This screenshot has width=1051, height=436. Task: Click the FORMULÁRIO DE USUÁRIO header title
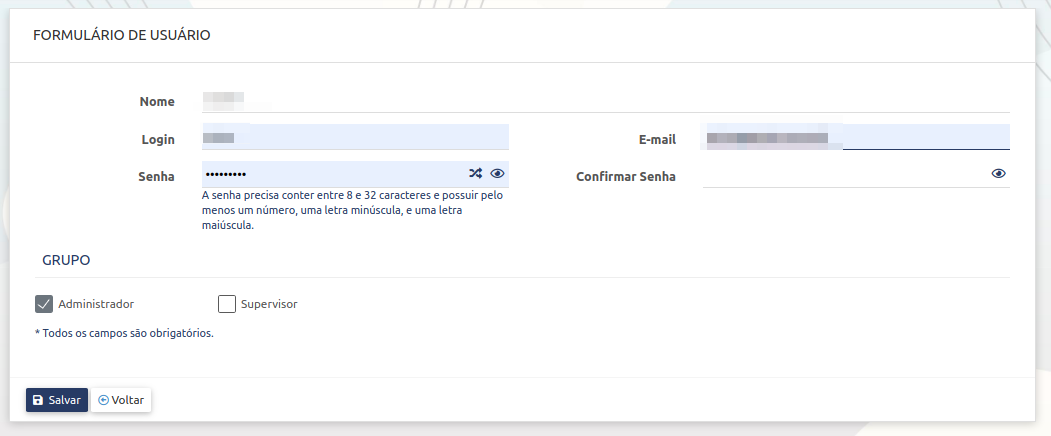[x=121, y=35]
